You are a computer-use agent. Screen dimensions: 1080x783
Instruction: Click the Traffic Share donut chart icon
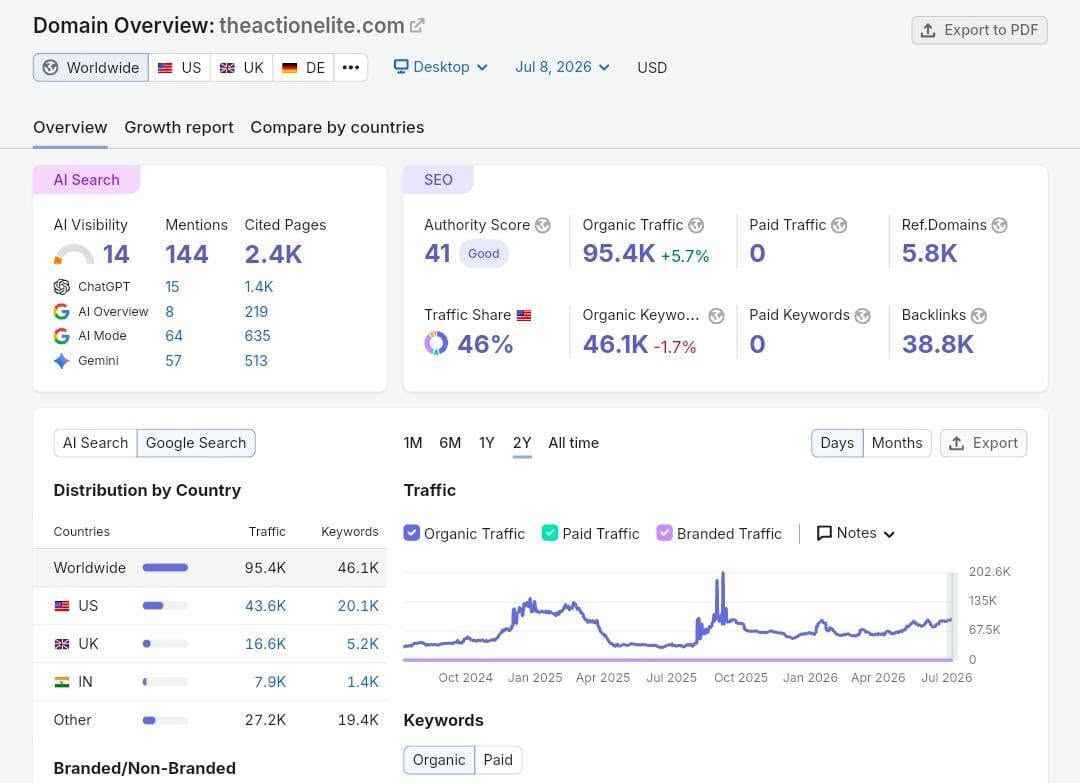click(436, 343)
